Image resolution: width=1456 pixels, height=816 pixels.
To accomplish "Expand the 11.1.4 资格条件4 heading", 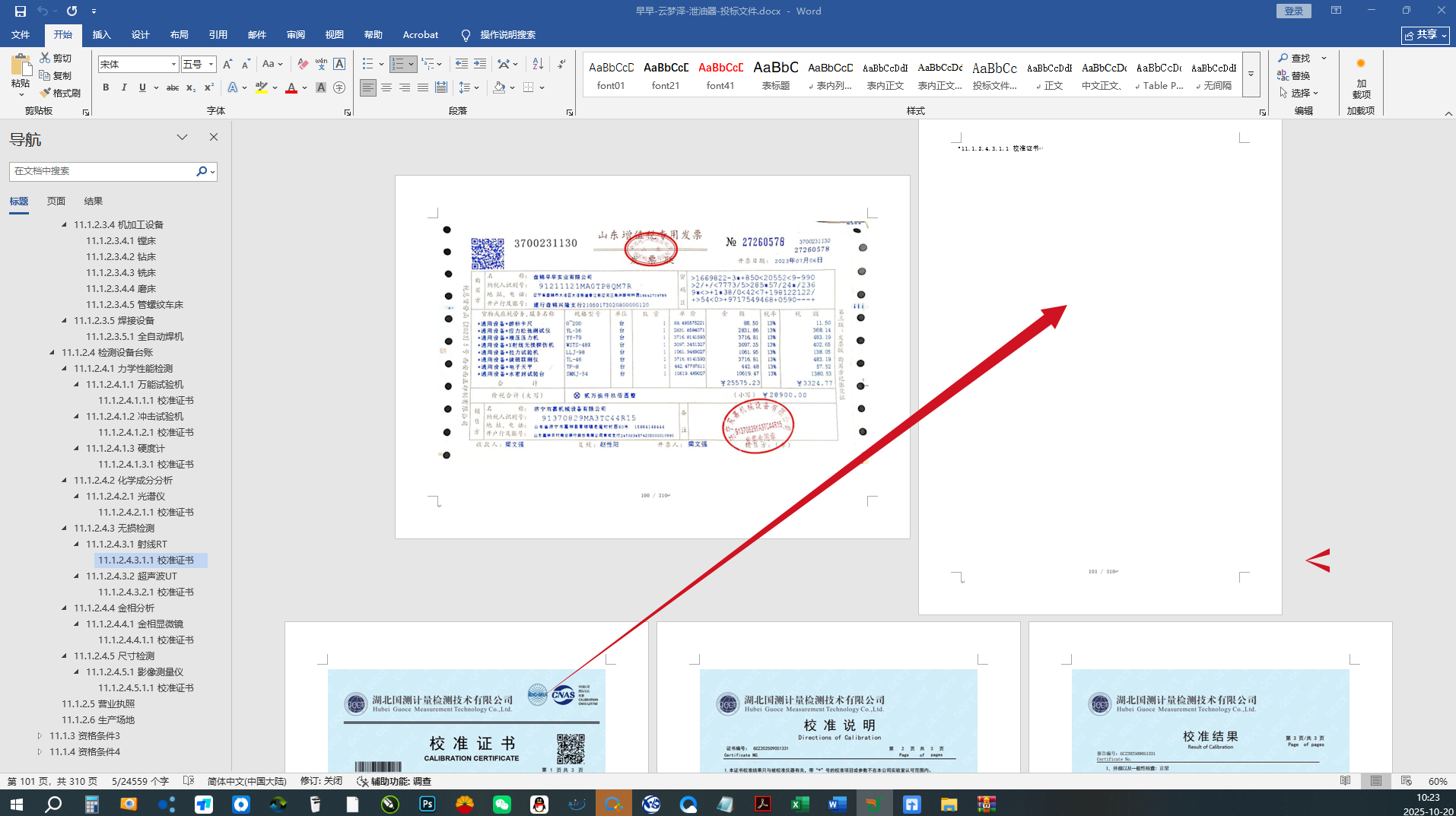I will tap(40, 751).
